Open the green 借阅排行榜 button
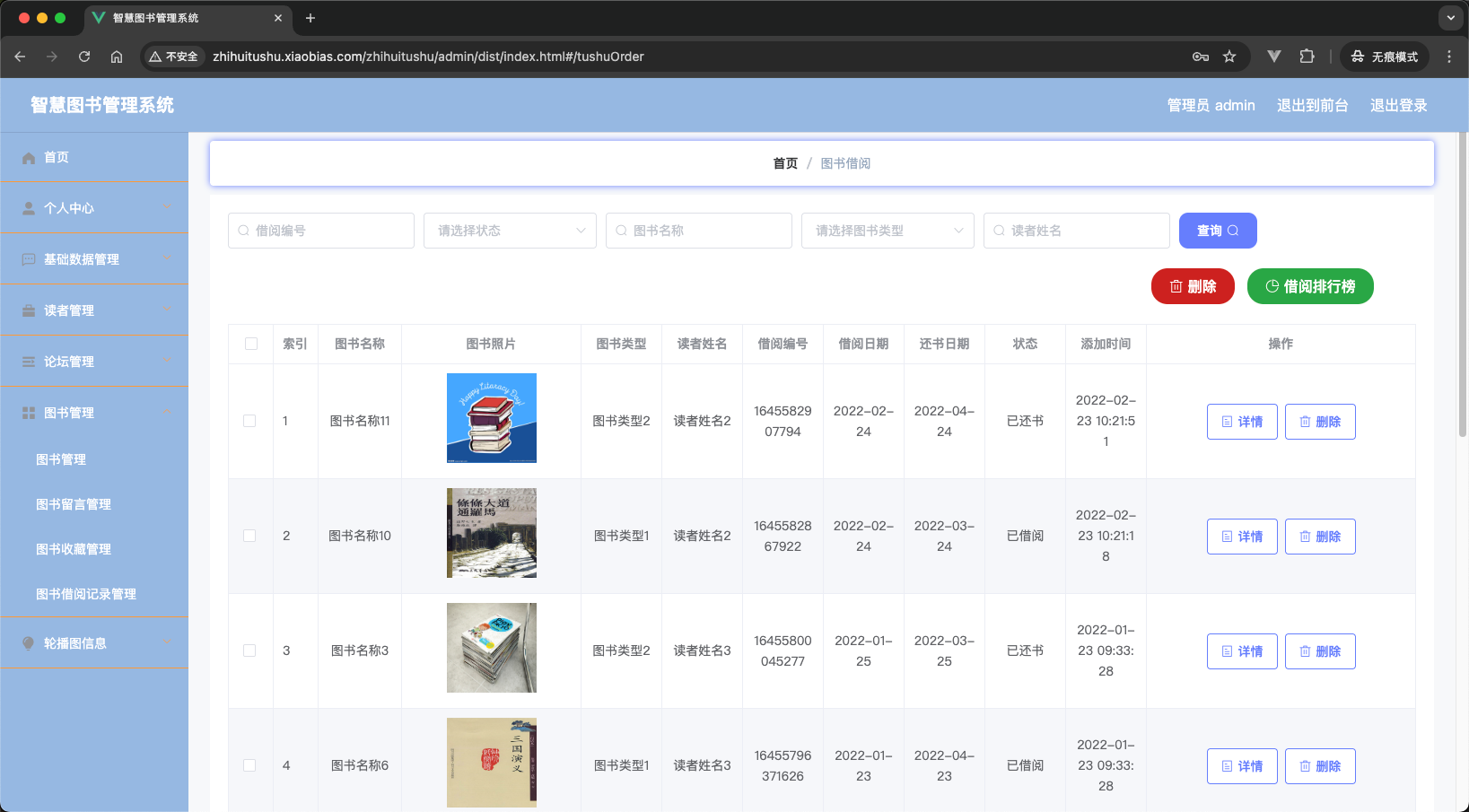Viewport: 1469px width, 812px height. tap(1310, 286)
